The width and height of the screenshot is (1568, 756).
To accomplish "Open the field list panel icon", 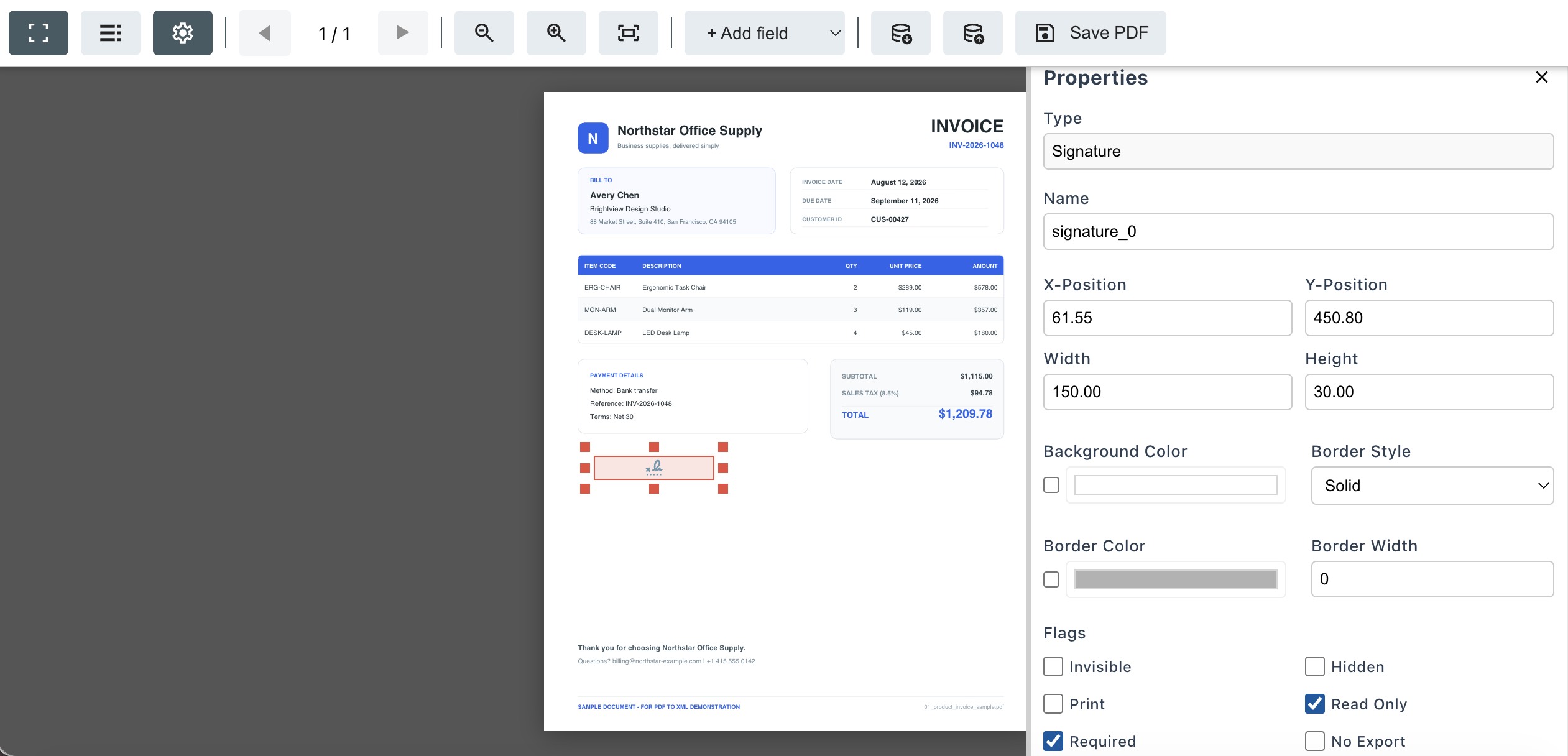I will 111,33.
